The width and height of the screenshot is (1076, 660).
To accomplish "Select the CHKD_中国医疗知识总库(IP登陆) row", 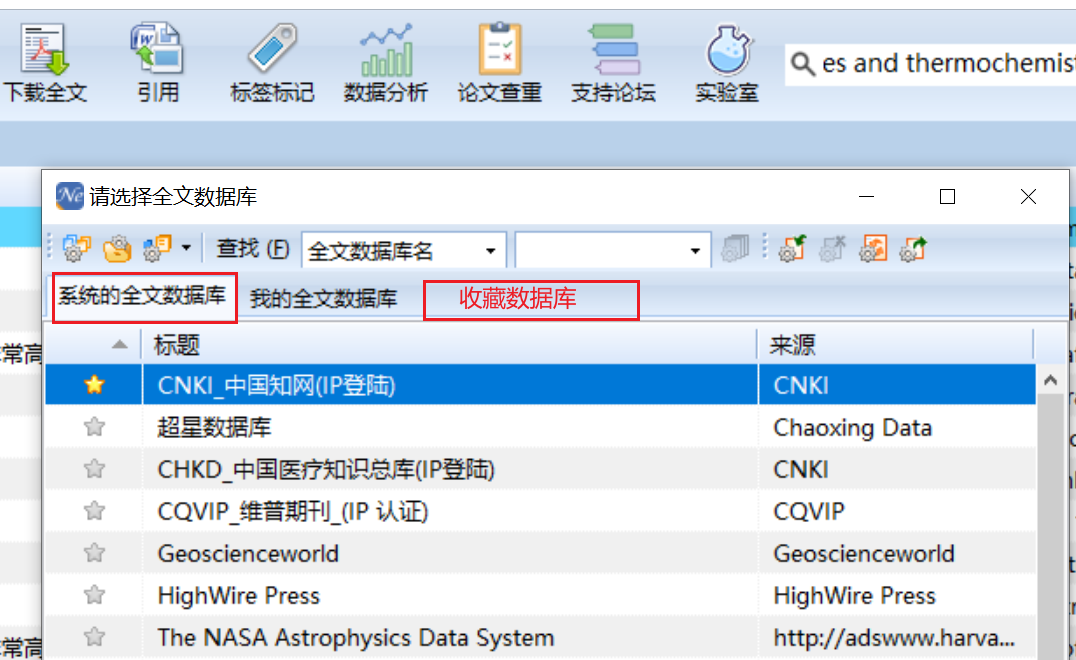I will 541,469.
